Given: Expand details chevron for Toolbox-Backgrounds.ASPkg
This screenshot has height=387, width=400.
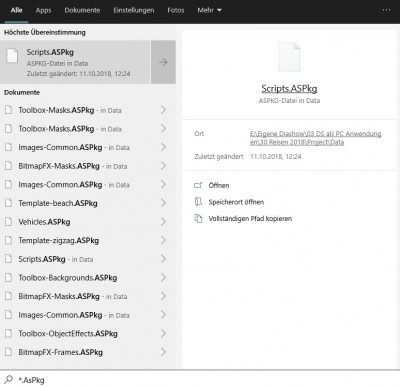Looking at the screenshot, I should (163, 278).
